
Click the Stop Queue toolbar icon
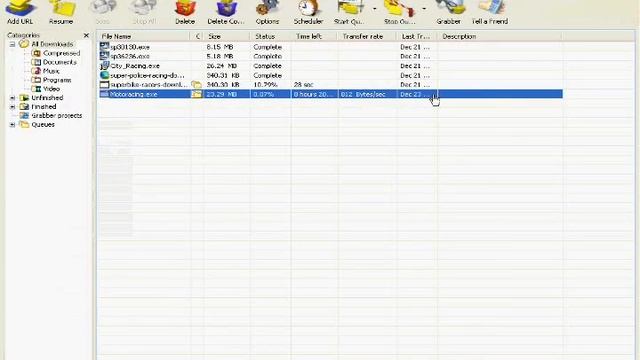399,12
